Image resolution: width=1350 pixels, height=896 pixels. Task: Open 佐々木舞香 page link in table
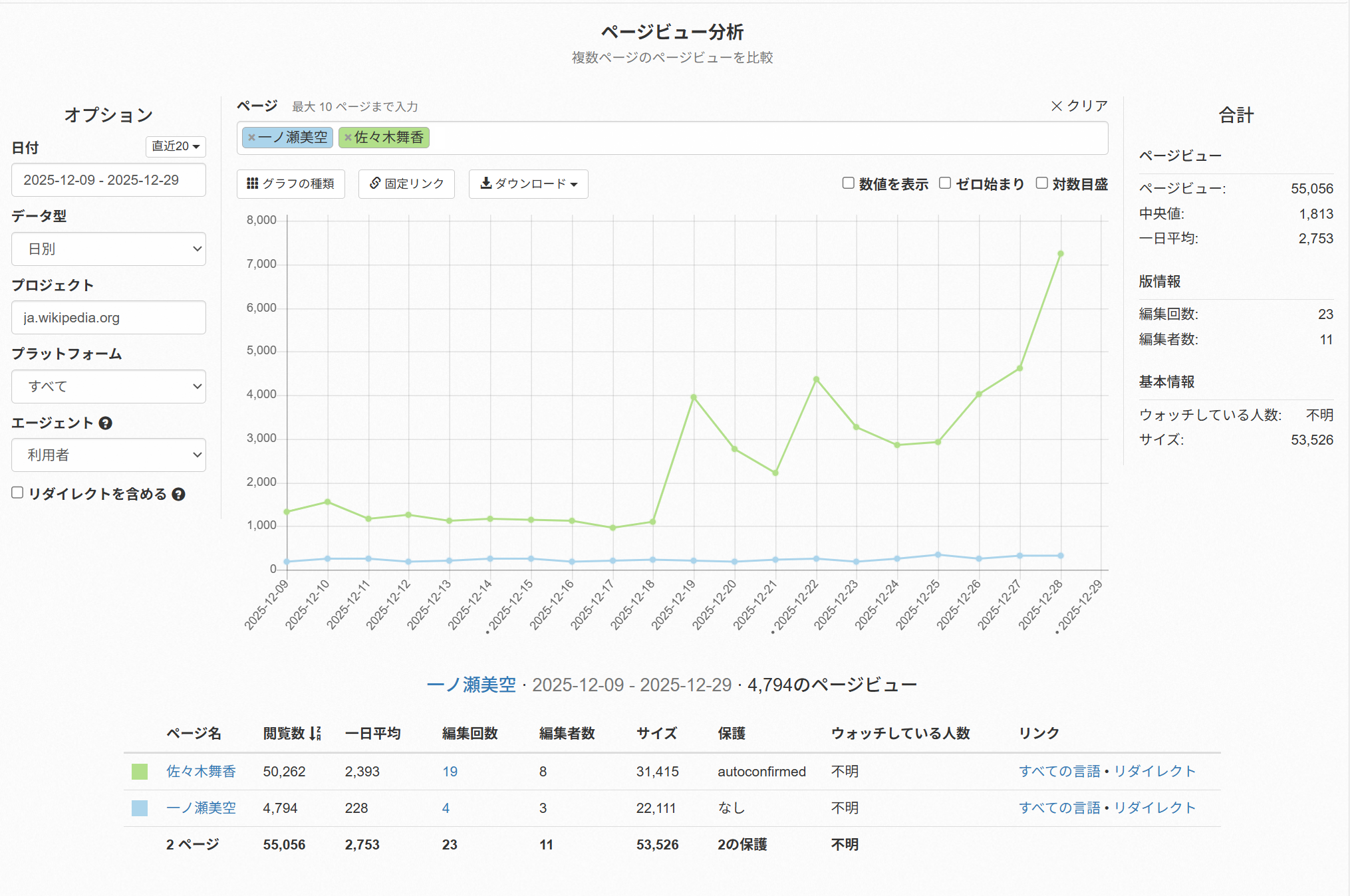click(201, 771)
